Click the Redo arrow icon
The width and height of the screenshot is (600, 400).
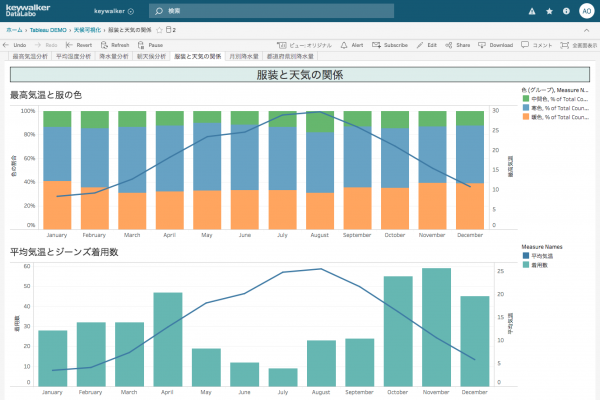pos(38,45)
